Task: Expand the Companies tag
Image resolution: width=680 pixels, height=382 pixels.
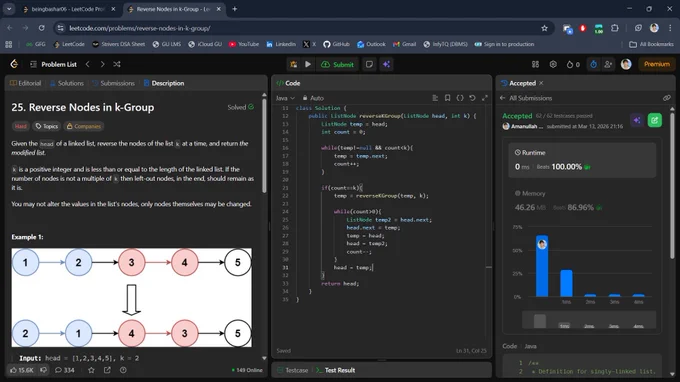Action: 84,126
